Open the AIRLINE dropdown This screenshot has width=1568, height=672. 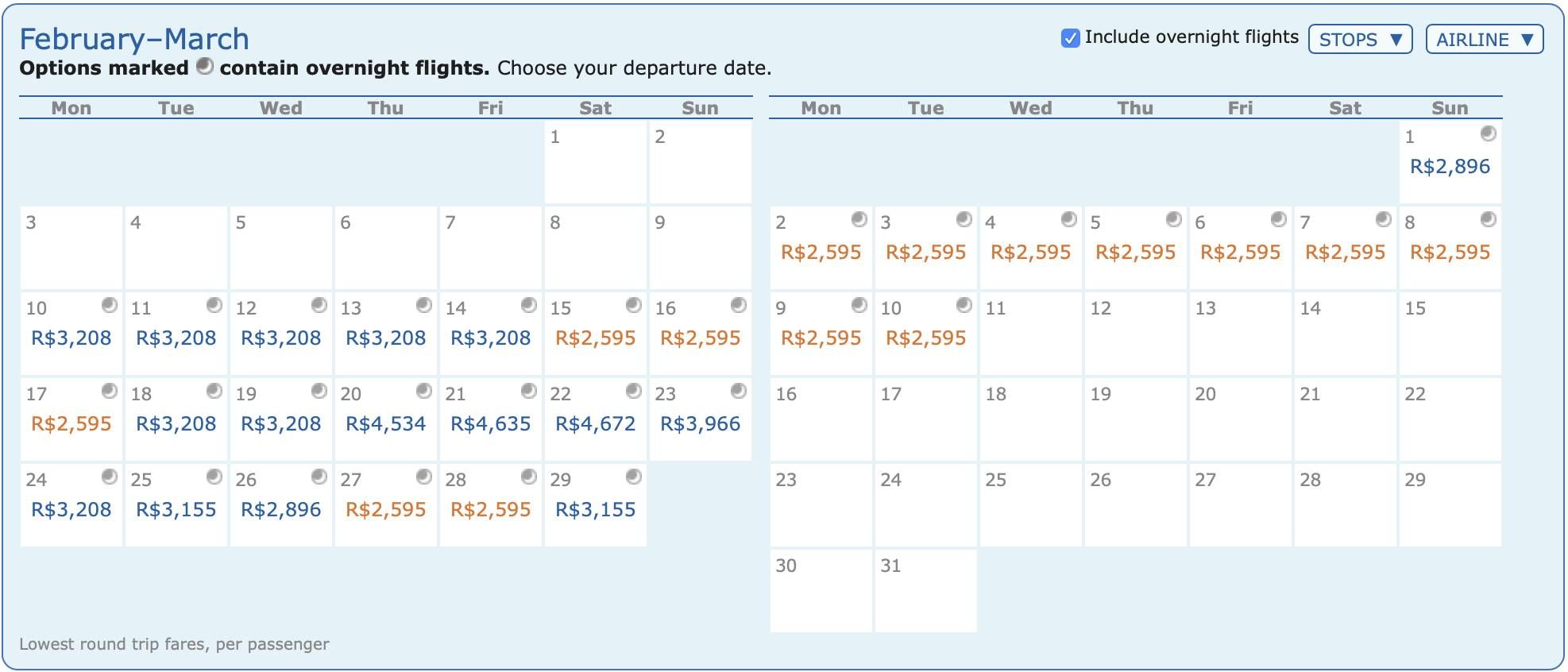1485,39
